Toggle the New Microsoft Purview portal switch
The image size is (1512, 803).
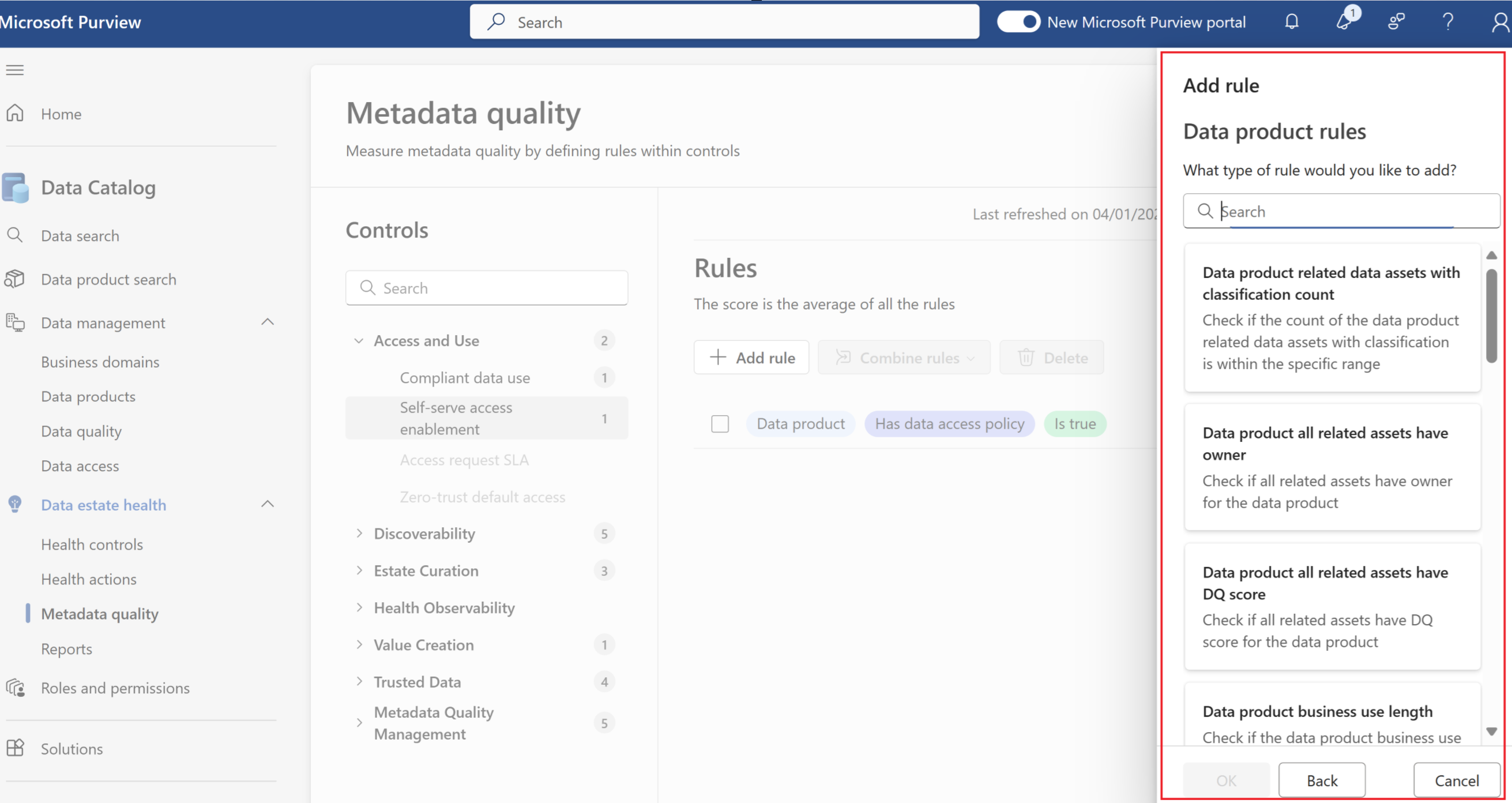[1018, 22]
